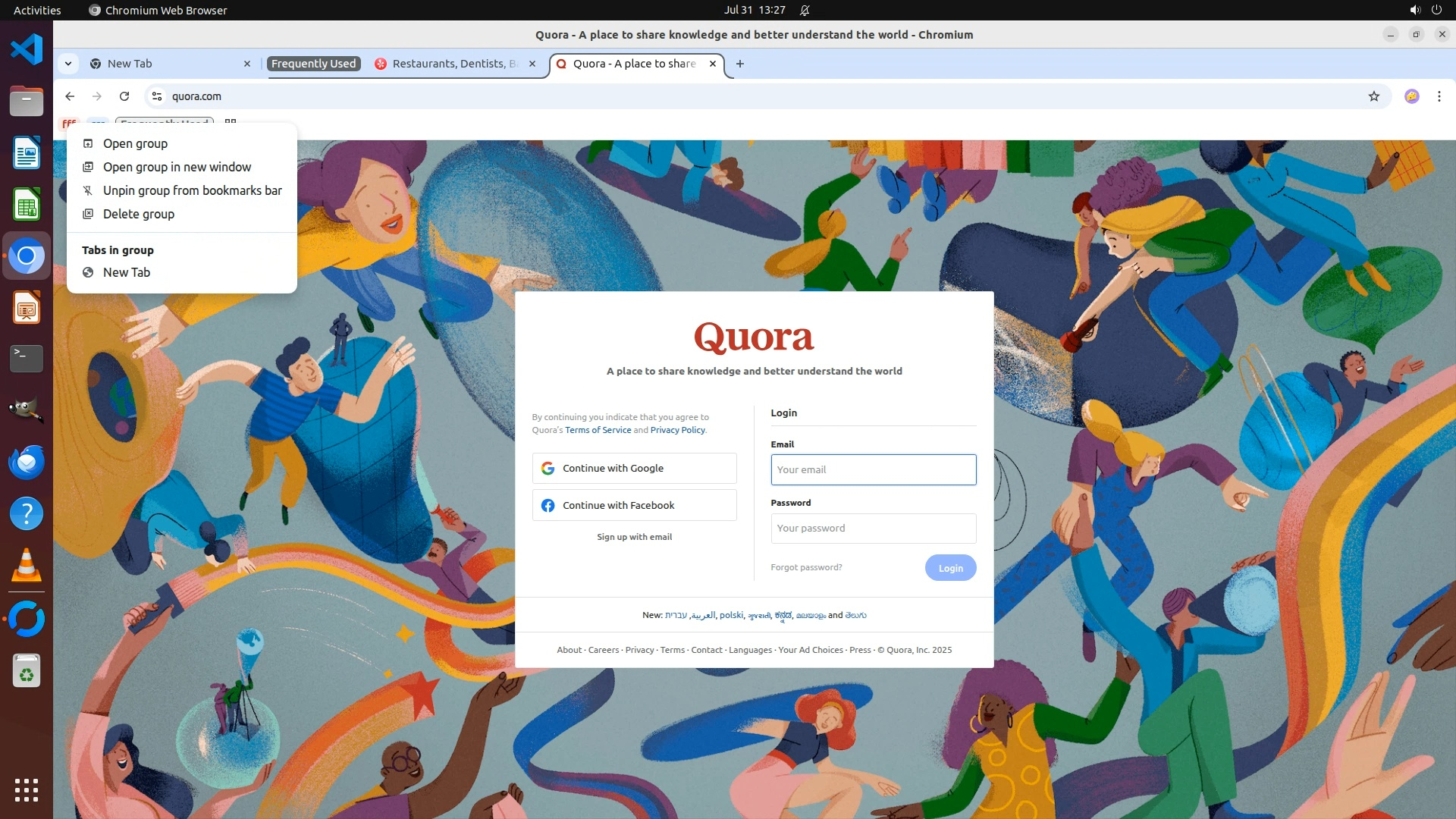The image size is (1456, 819).
Task: Toggle the notifications bell in top bar
Action: point(805,10)
